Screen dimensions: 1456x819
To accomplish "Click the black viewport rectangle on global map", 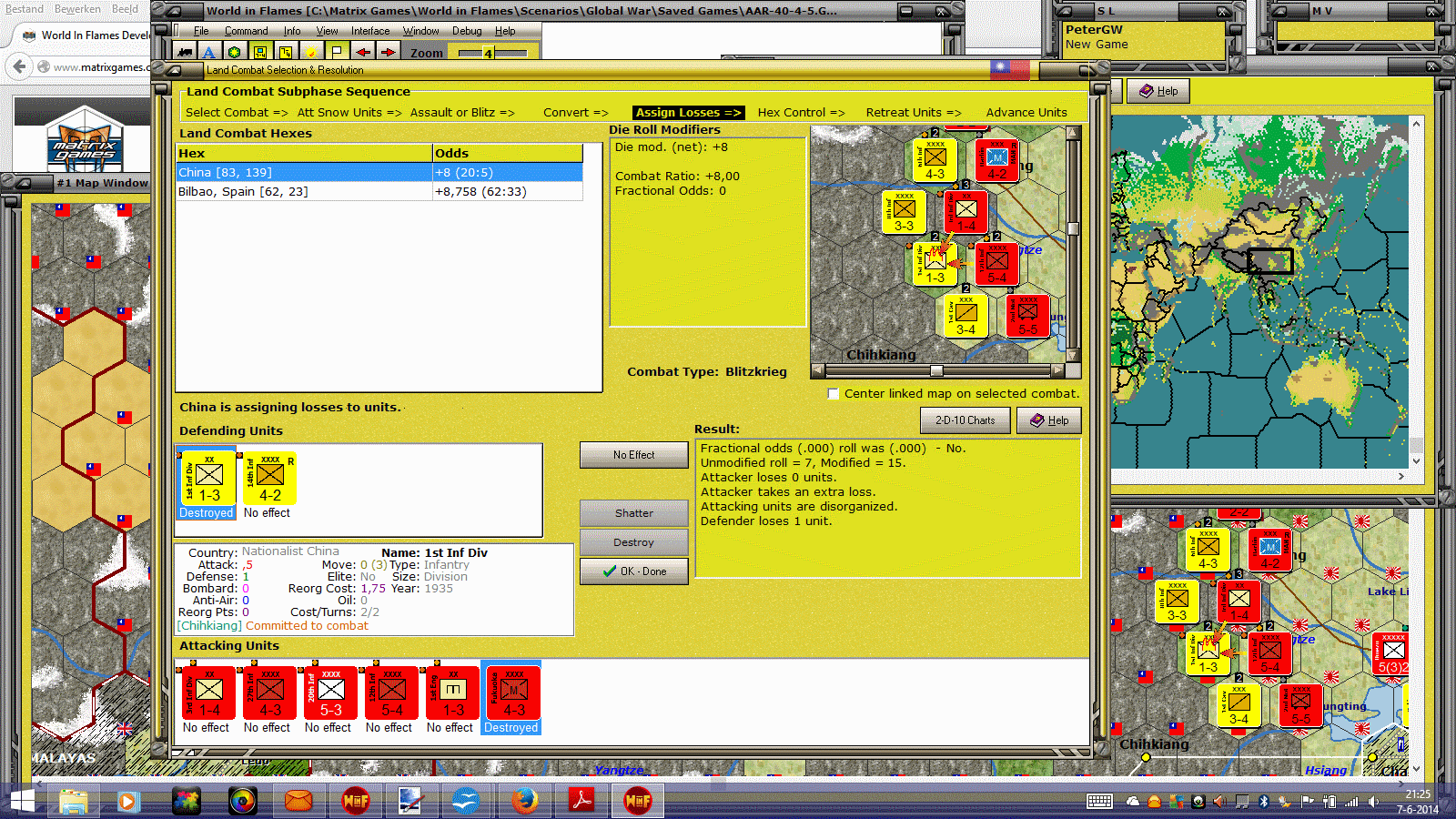I will pyautogui.click(x=1269, y=260).
